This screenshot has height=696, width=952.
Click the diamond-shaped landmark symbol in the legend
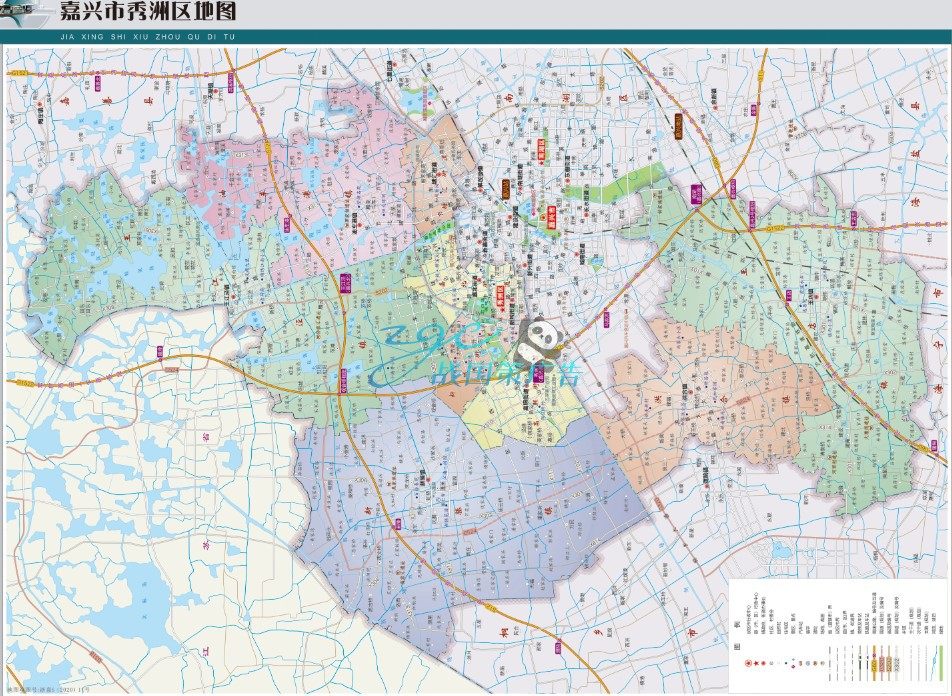pos(793,666)
